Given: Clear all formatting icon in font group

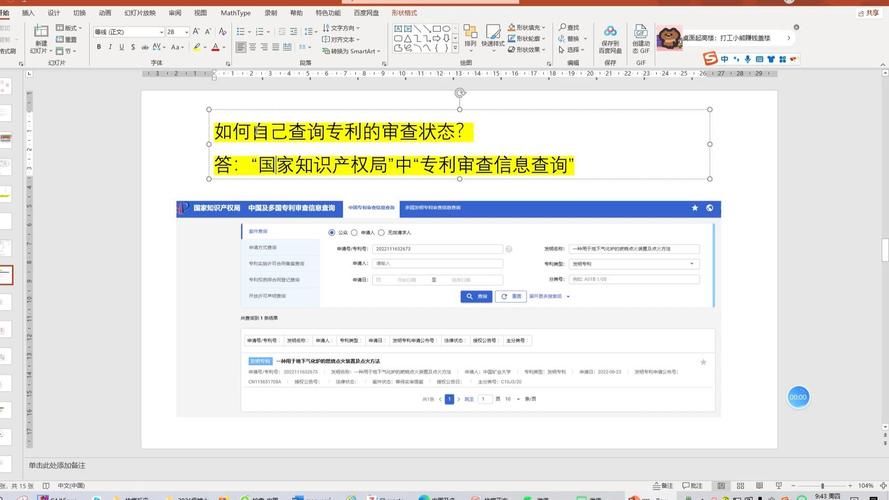Looking at the screenshot, I should [222, 32].
